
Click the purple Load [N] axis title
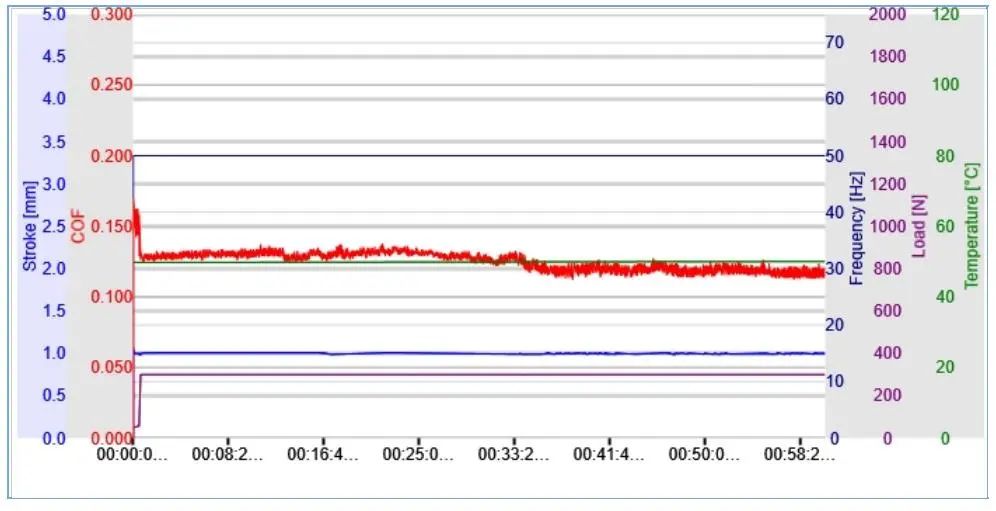point(919,226)
